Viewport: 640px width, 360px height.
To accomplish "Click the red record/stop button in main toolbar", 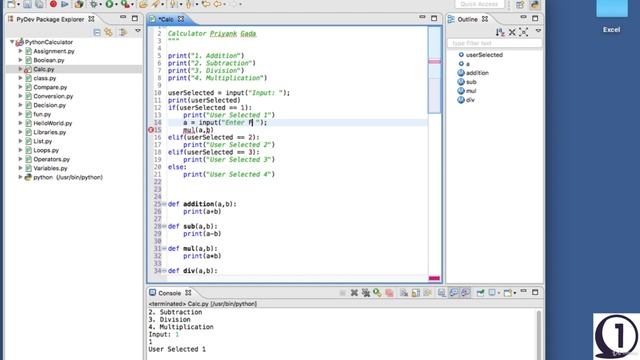I will click(x=53, y=4).
